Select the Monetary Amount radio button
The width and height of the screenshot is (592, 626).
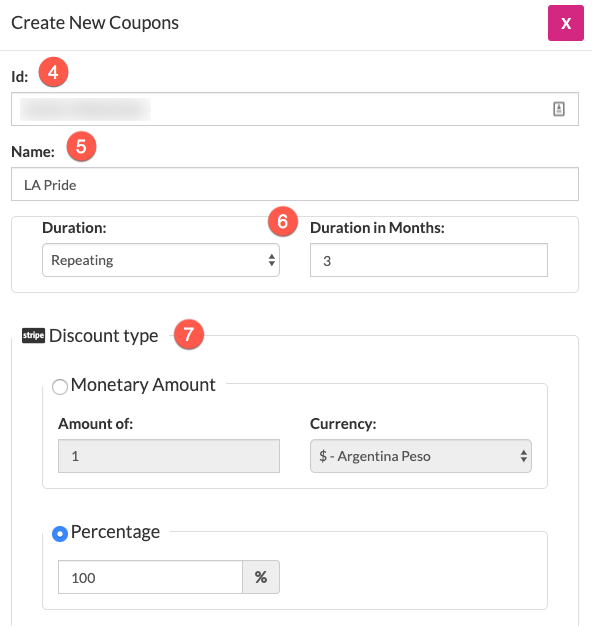pos(60,386)
